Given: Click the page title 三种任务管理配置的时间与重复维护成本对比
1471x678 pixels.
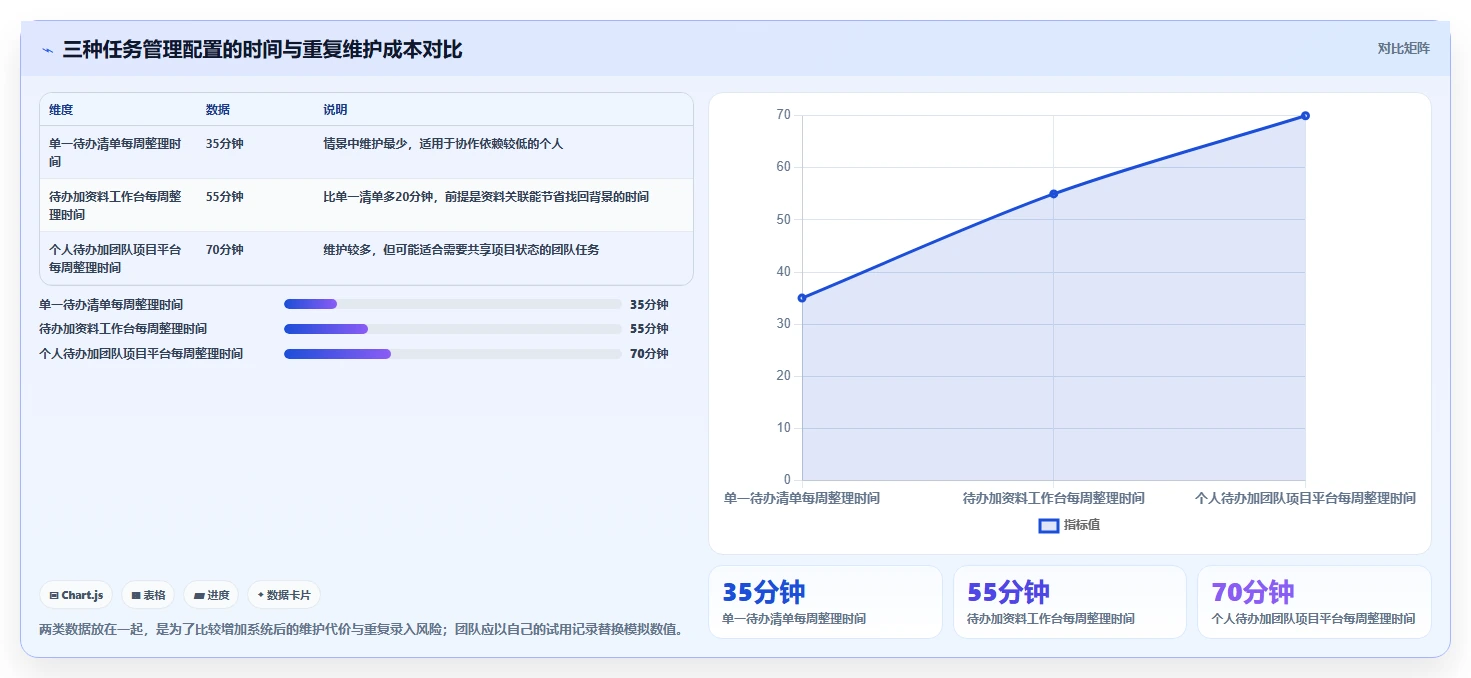Looking at the screenshot, I should pyautogui.click(x=263, y=50).
